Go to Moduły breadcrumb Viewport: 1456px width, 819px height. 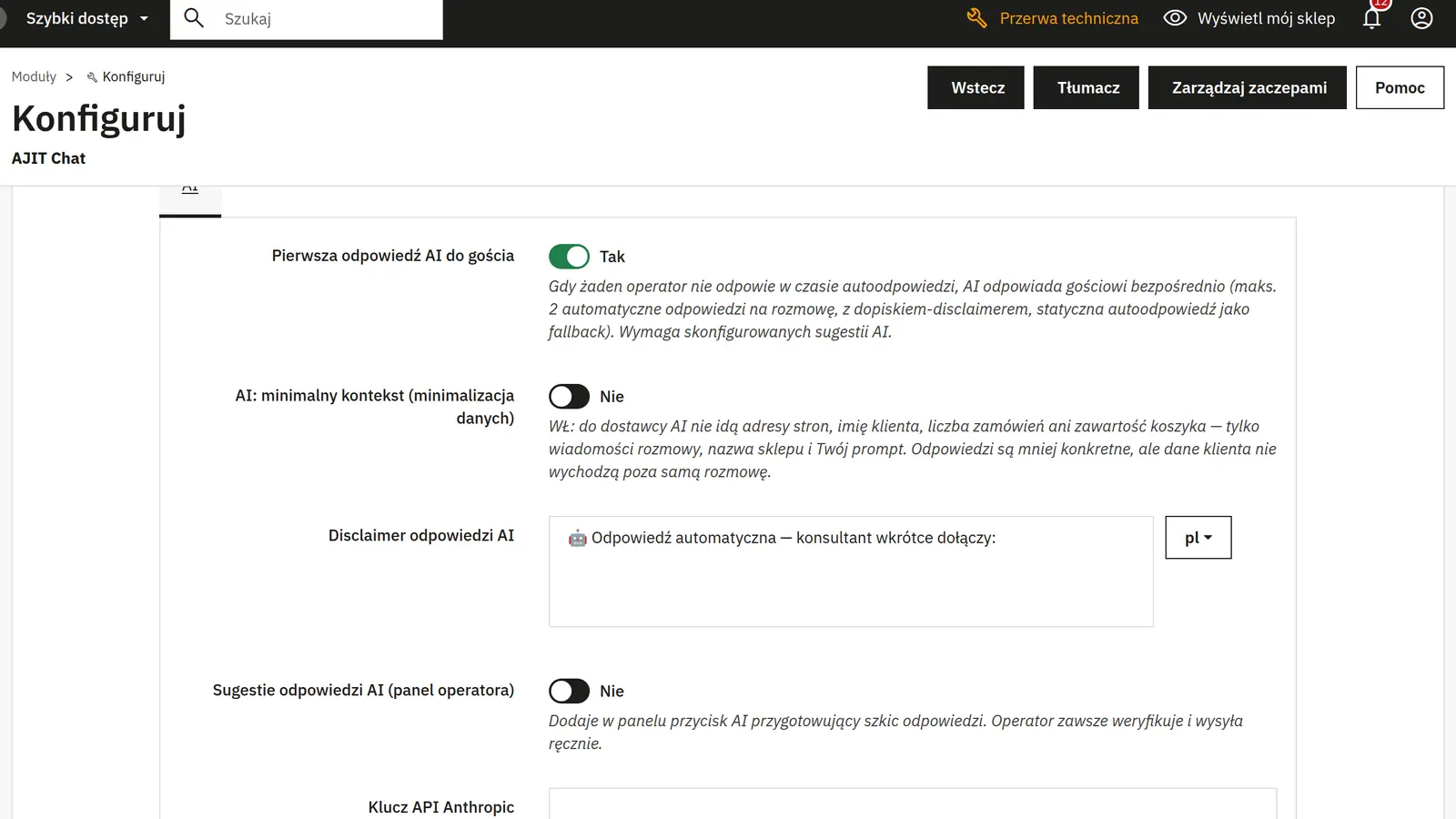click(34, 77)
